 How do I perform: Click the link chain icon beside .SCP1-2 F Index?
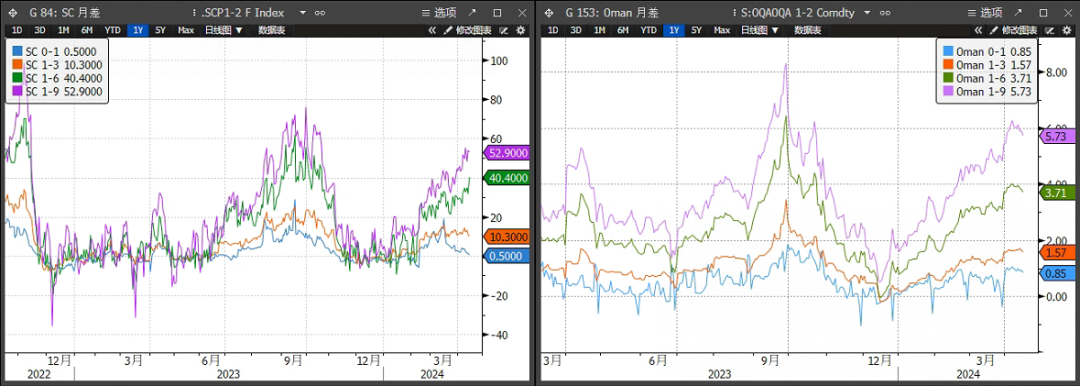click(319, 12)
